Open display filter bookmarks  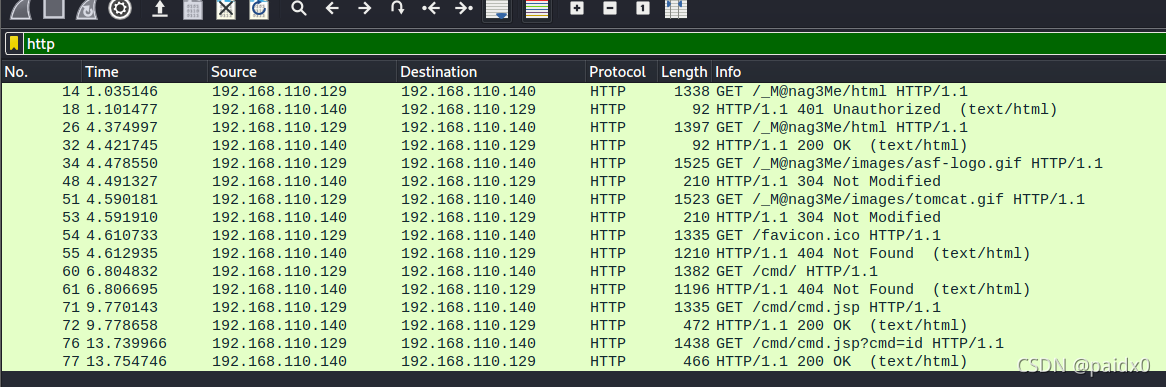coord(14,44)
